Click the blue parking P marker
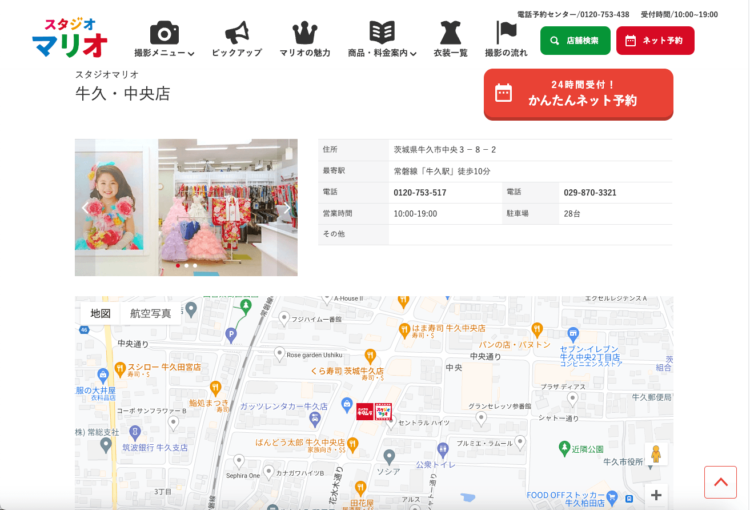 click(231, 335)
